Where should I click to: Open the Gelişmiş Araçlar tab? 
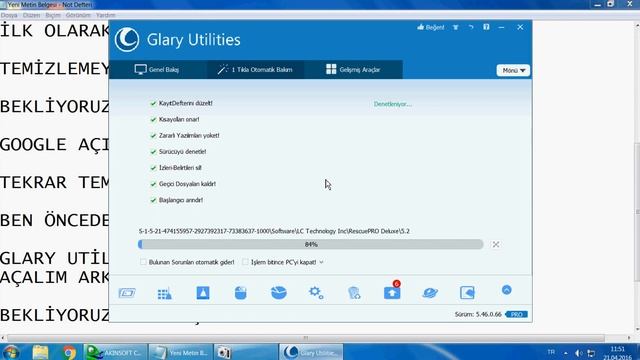click(353, 69)
